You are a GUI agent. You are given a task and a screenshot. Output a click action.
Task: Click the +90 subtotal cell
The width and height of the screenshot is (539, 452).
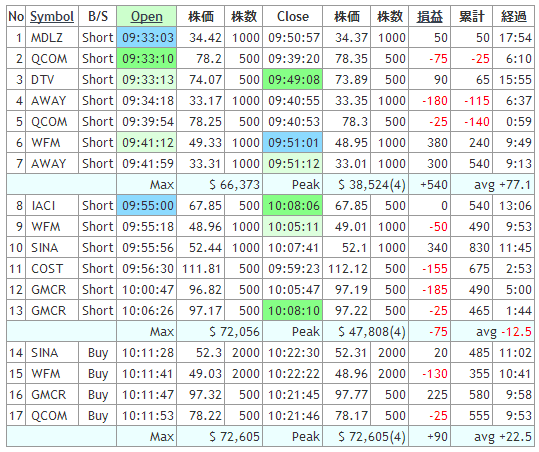click(x=429, y=436)
